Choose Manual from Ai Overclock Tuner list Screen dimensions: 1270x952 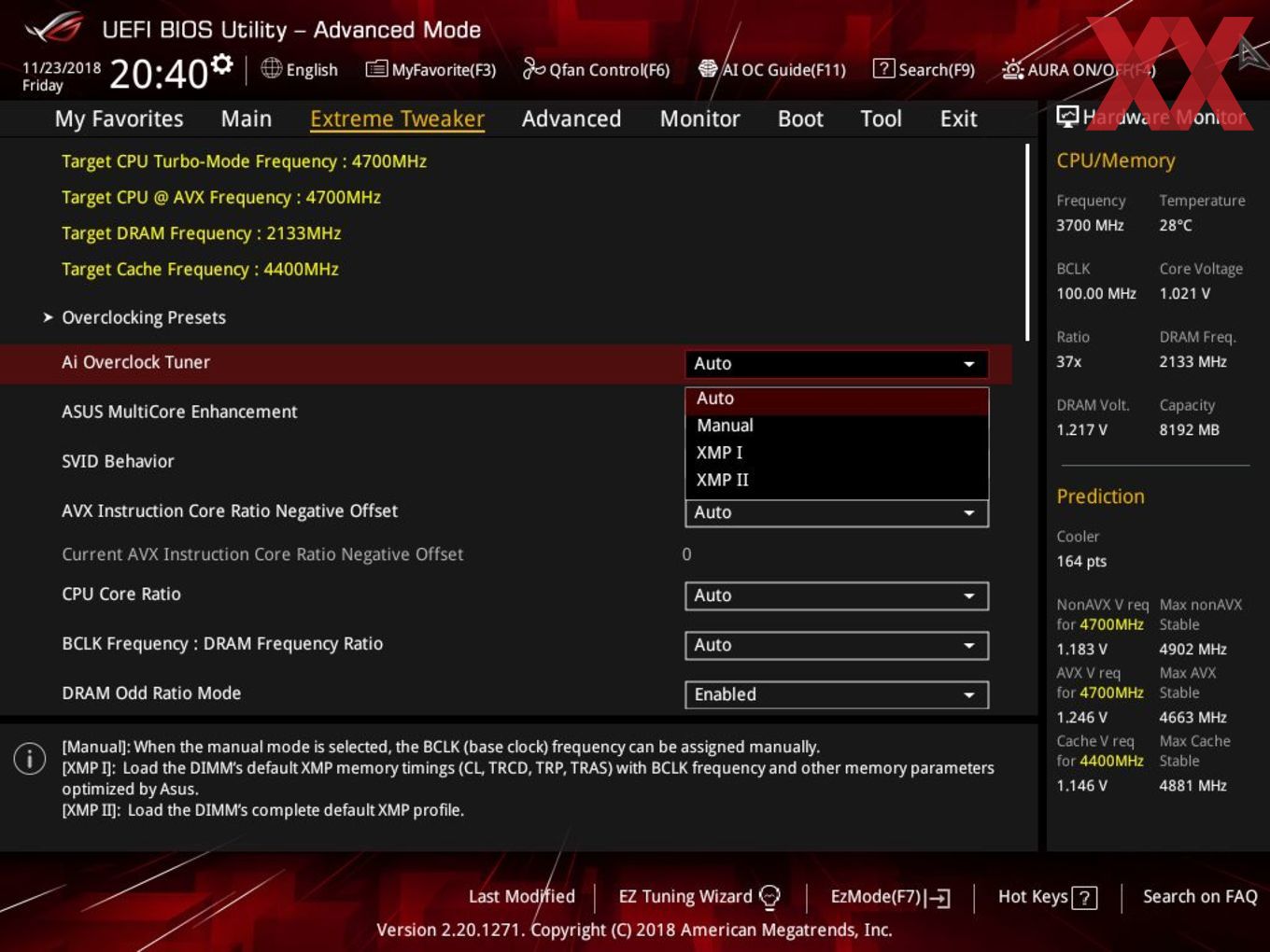(x=837, y=426)
